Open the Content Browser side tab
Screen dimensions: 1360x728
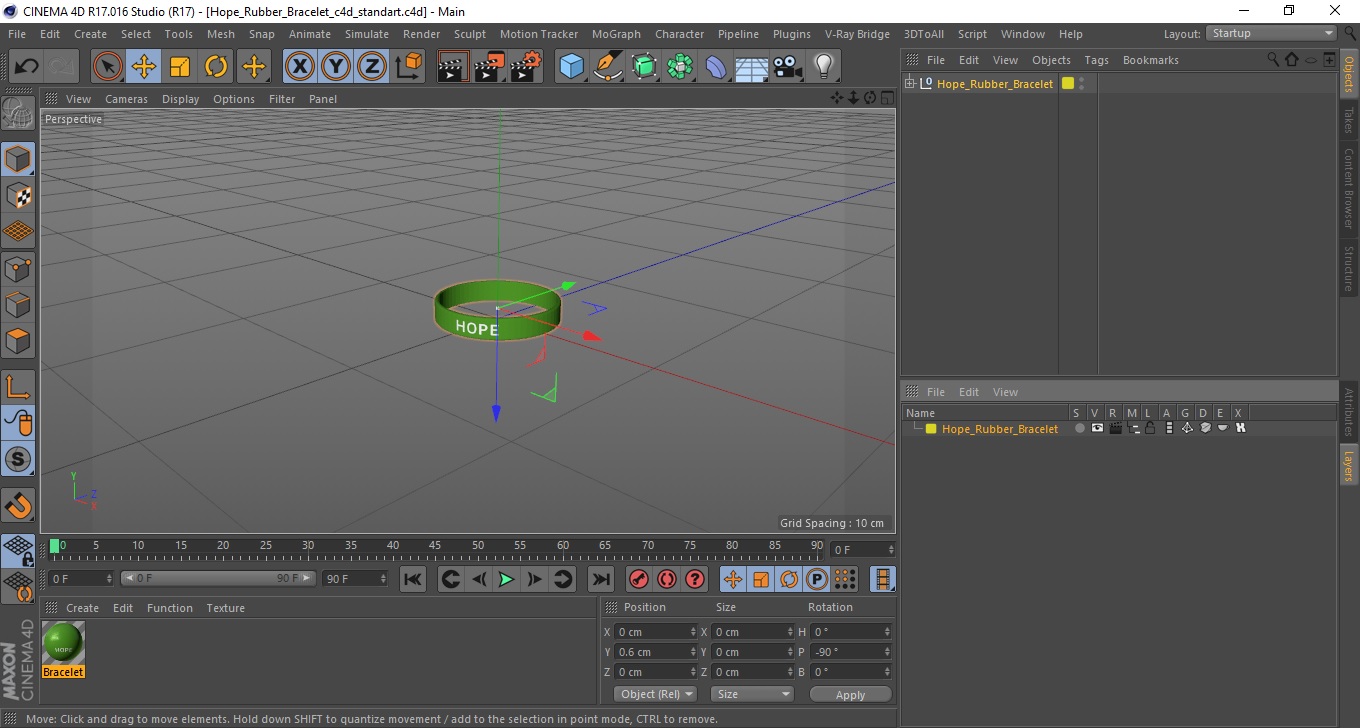(1349, 188)
